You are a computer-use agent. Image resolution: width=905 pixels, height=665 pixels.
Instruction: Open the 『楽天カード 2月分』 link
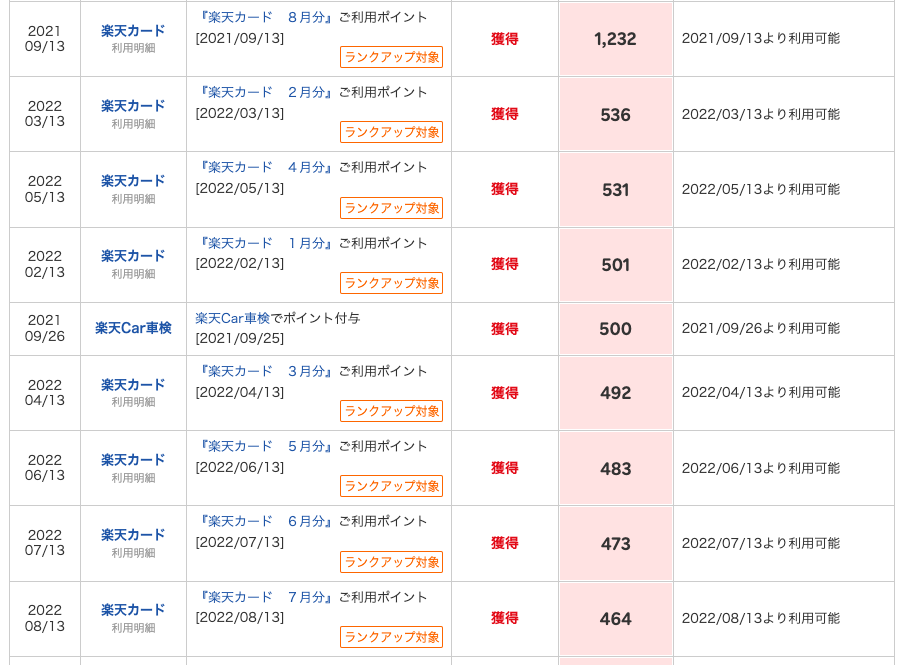pyautogui.click(x=266, y=92)
